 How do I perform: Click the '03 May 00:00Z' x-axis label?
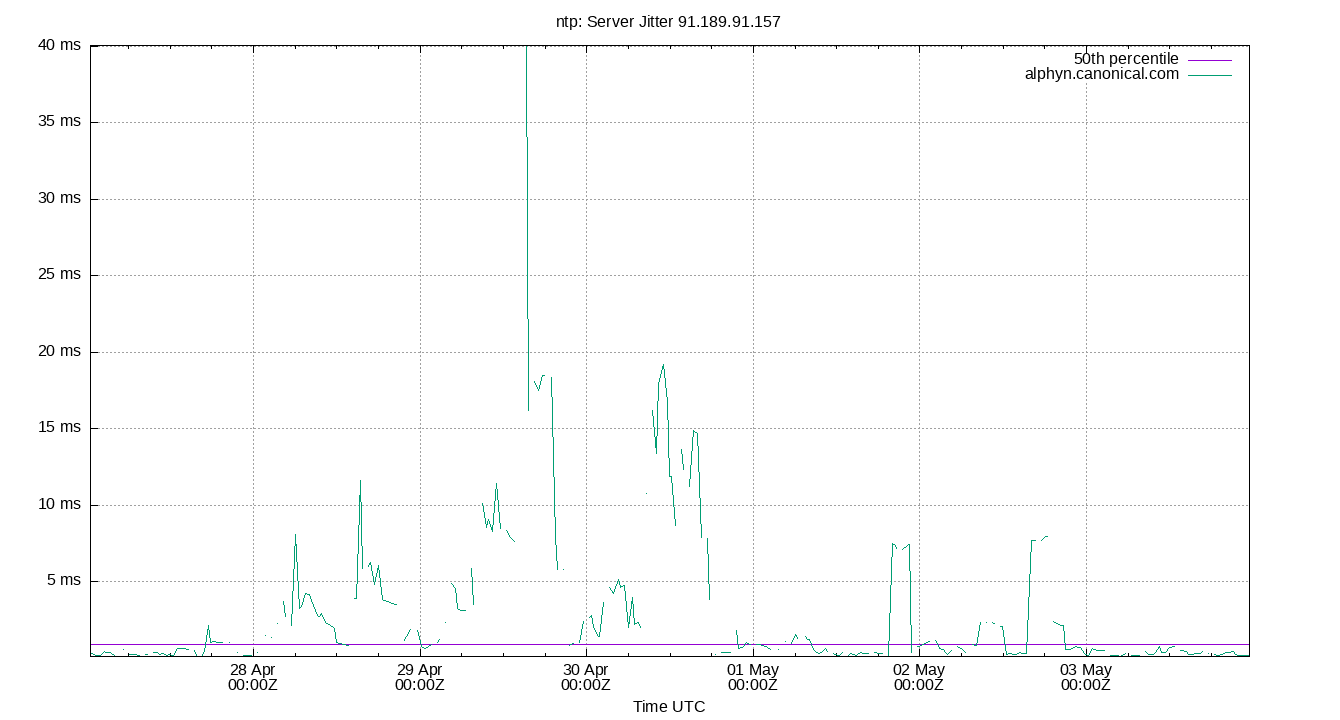pos(1086,677)
